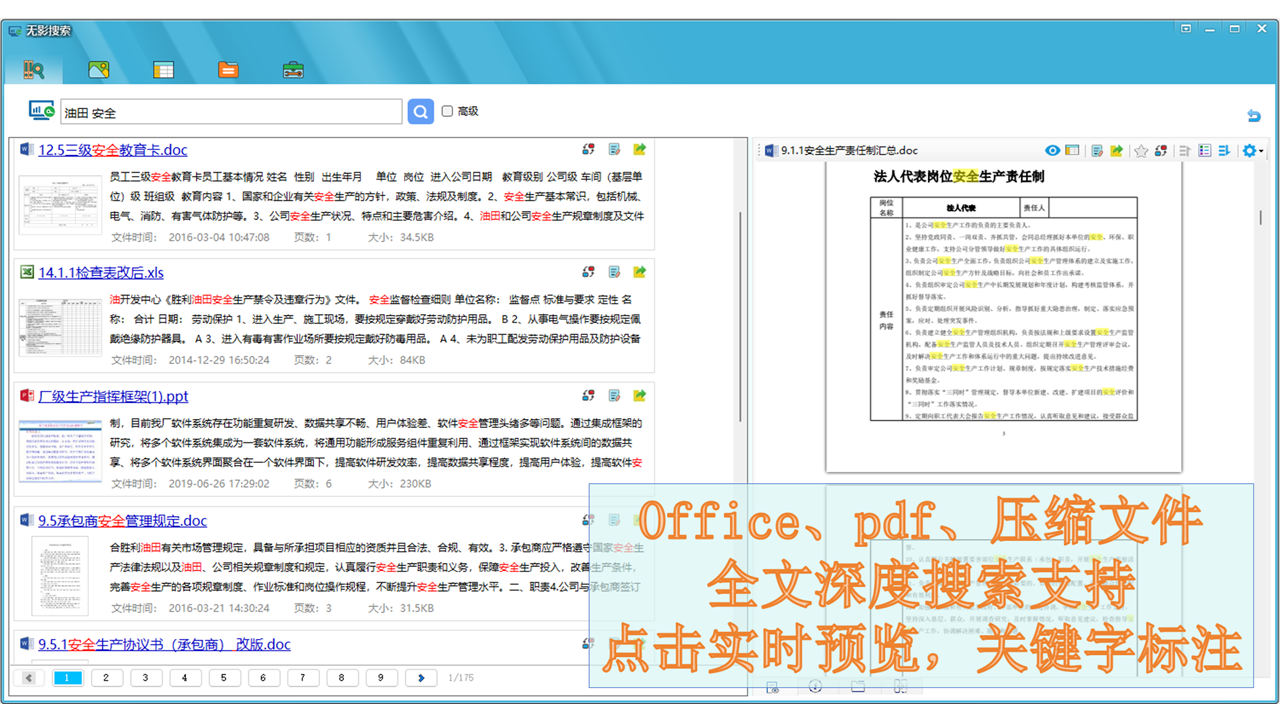Screen dimensions: 1280x720
Task: Enable the 高级 advanced search checkbox
Action: click(448, 111)
